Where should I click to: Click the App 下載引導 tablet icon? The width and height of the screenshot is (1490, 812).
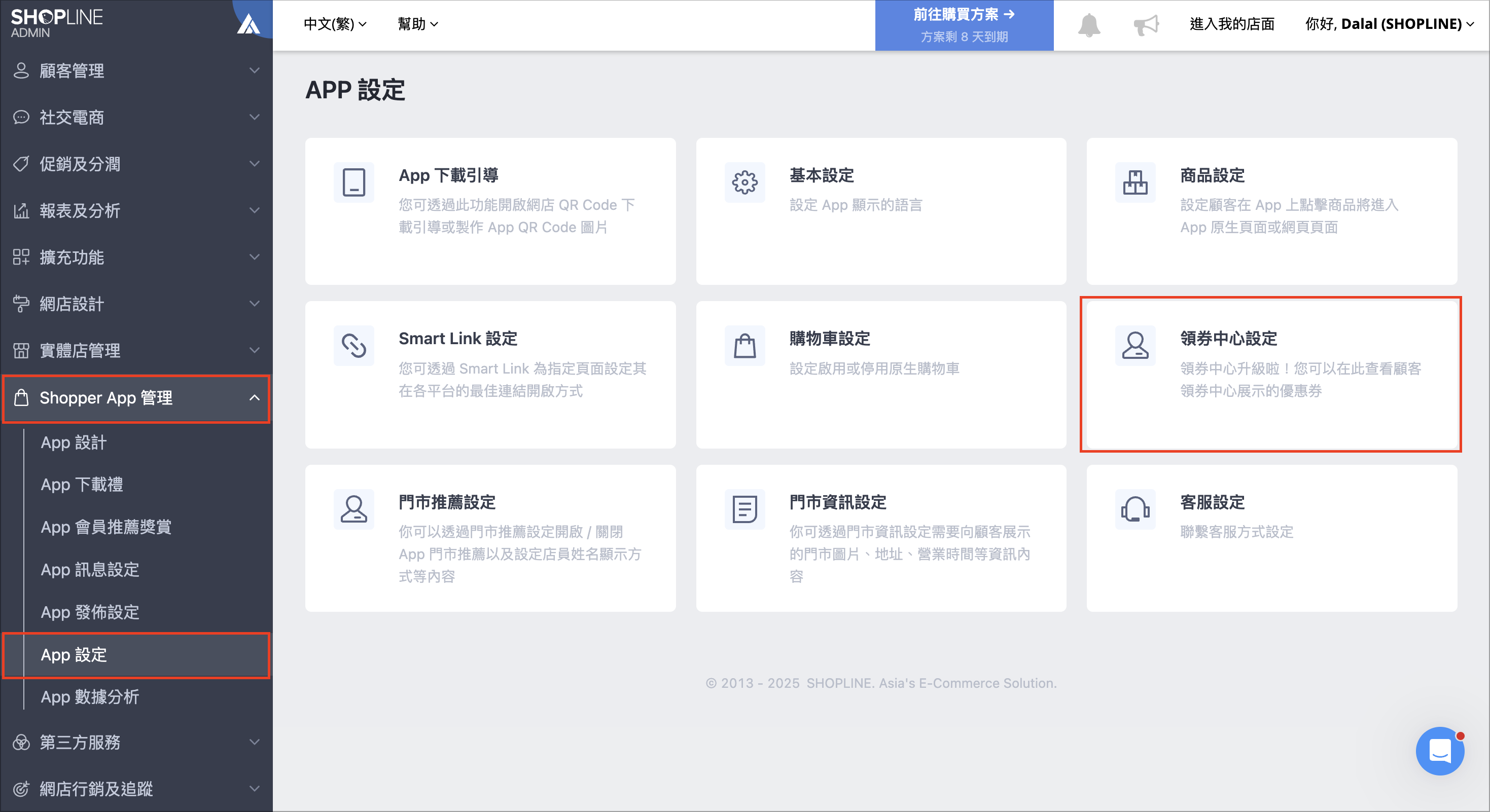pos(354,182)
